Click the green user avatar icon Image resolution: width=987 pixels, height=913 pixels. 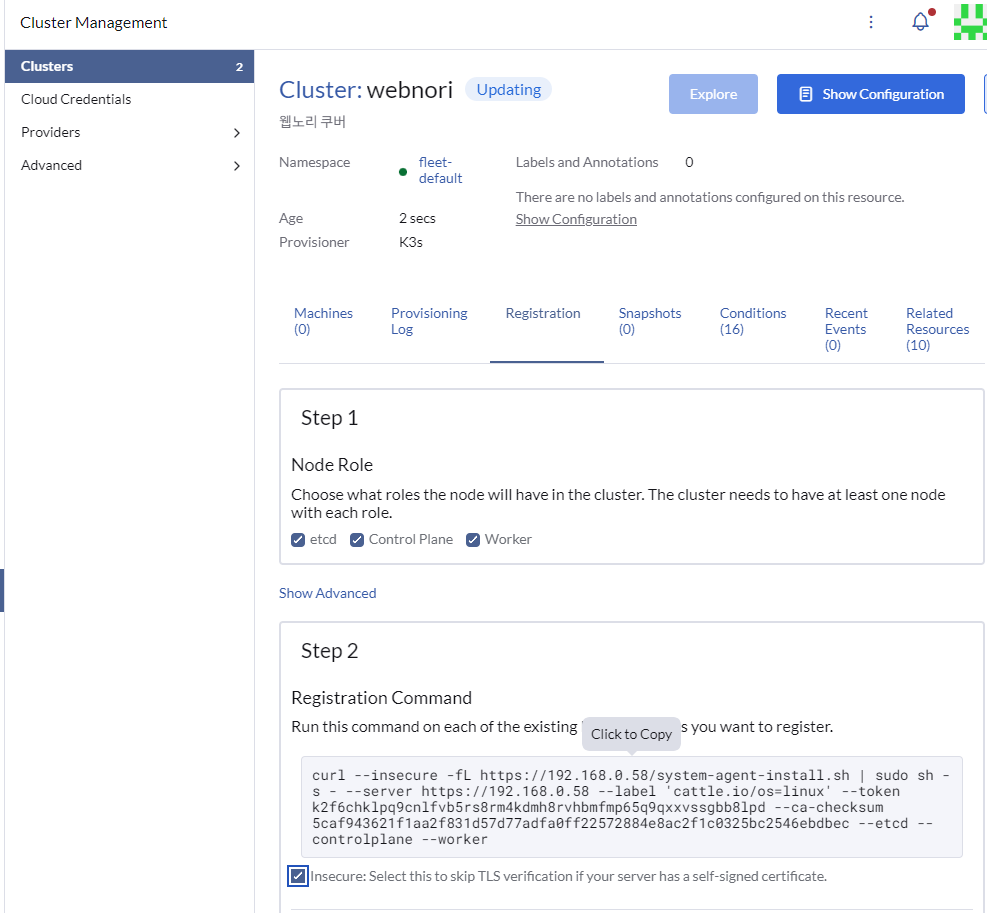click(x=969, y=22)
